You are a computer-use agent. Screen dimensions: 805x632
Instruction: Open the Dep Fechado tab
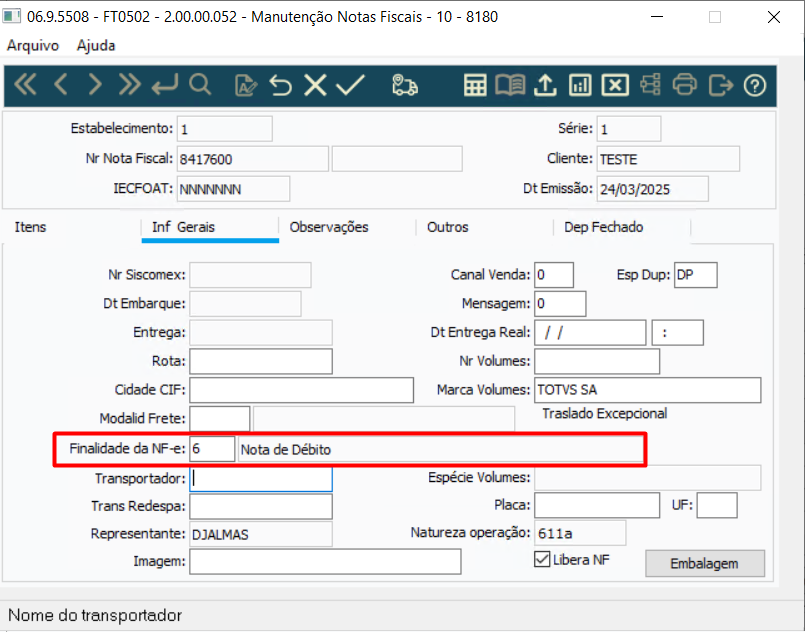coord(604,227)
